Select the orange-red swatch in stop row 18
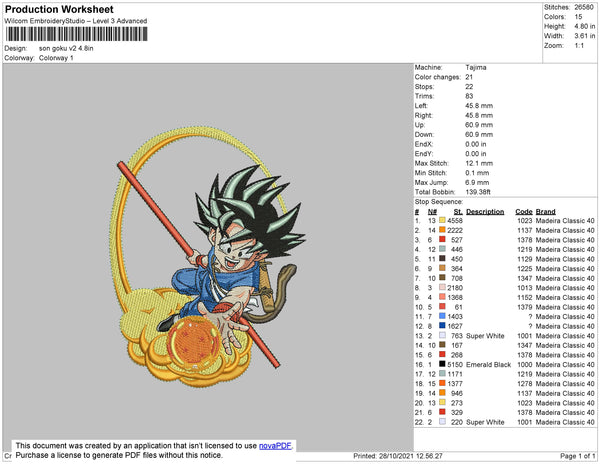Screen dimensions: 600x464 pyautogui.click(x=442, y=383)
